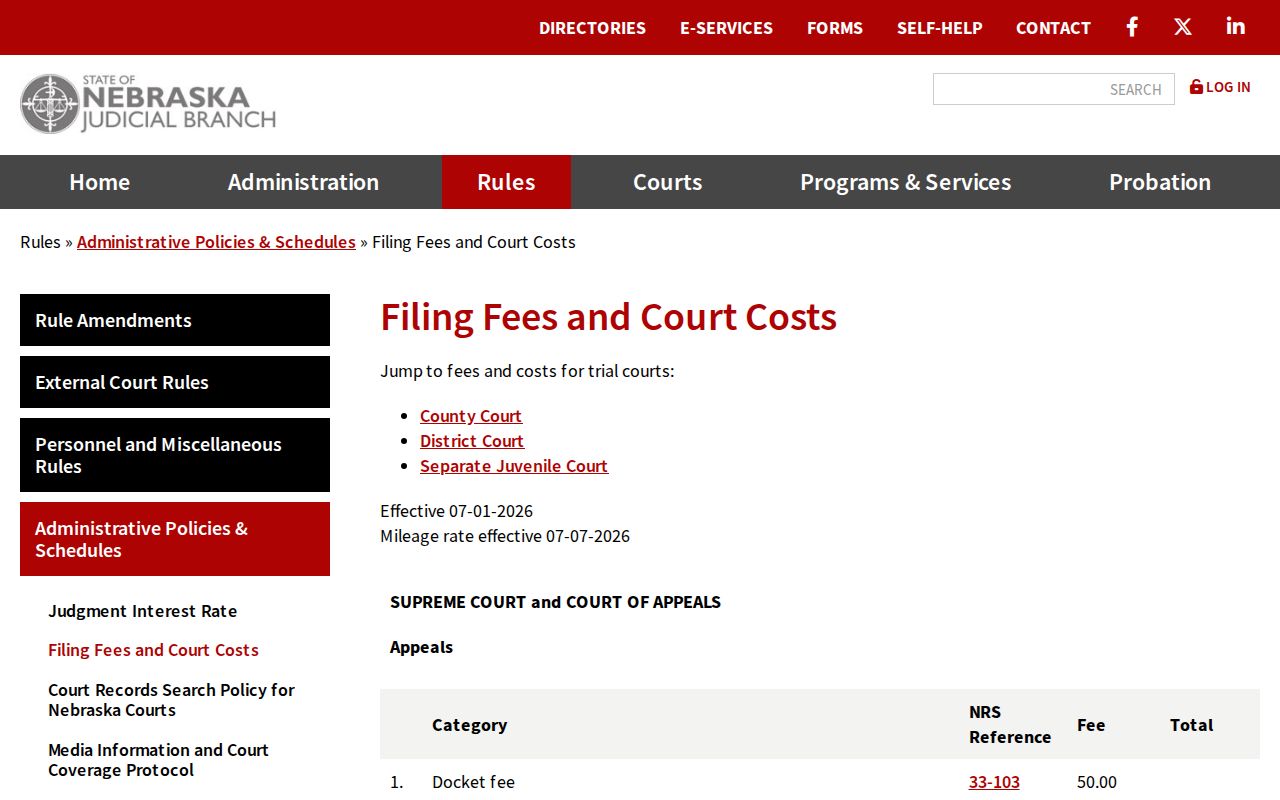Open External Court Rules in the sidebar
This screenshot has width=1280, height=800.
(x=175, y=382)
